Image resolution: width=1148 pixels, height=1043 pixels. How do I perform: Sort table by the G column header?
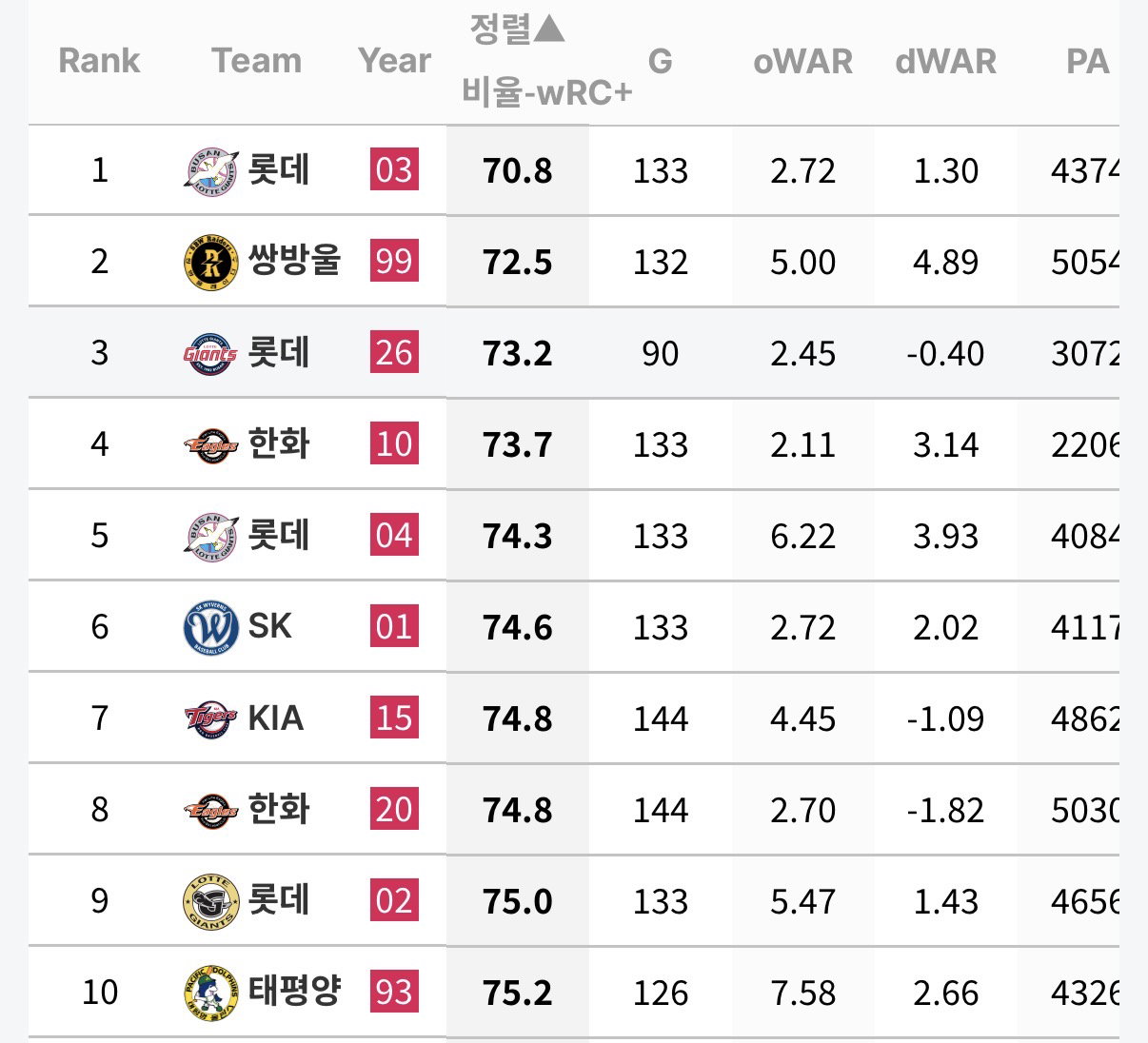[660, 62]
